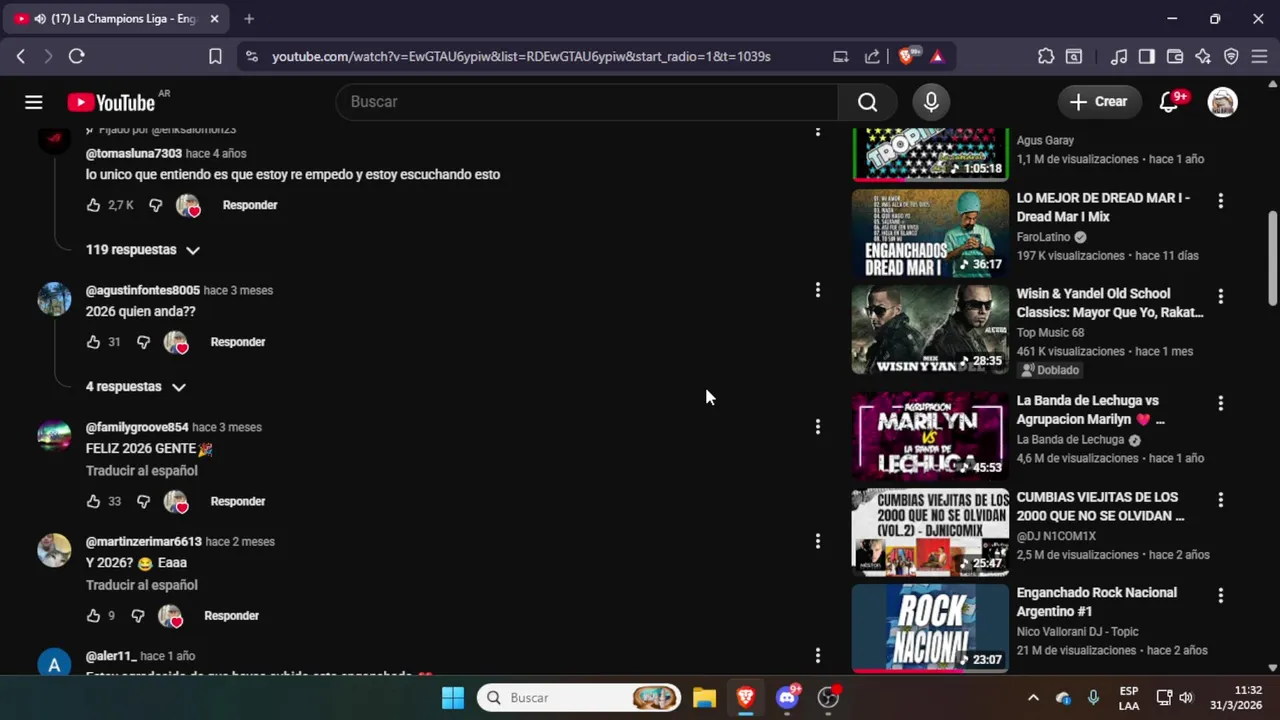Open Enganchados Dread Mar I thumbnail
The width and height of the screenshot is (1280, 720).
point(930,233)
